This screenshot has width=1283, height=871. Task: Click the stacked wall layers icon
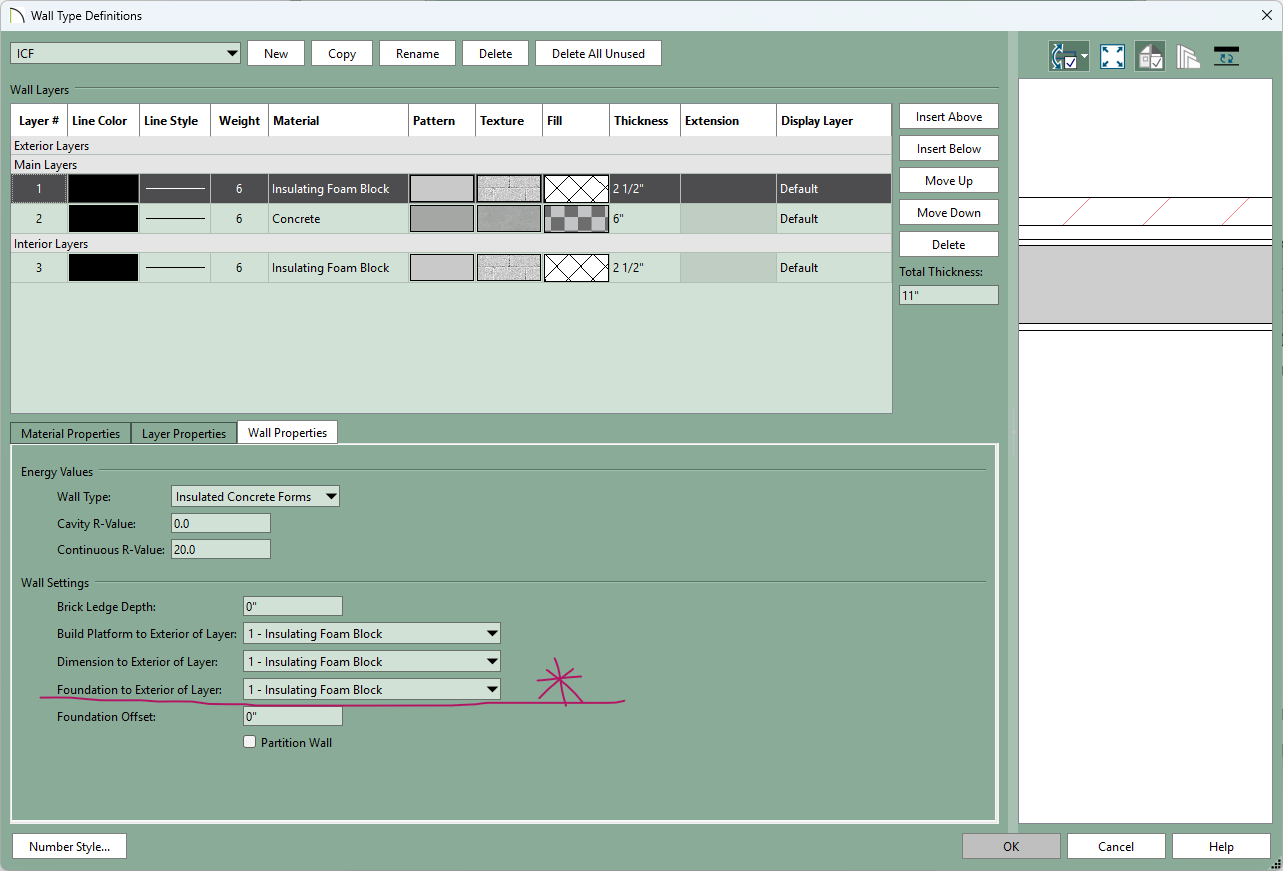pos(1188,57)
